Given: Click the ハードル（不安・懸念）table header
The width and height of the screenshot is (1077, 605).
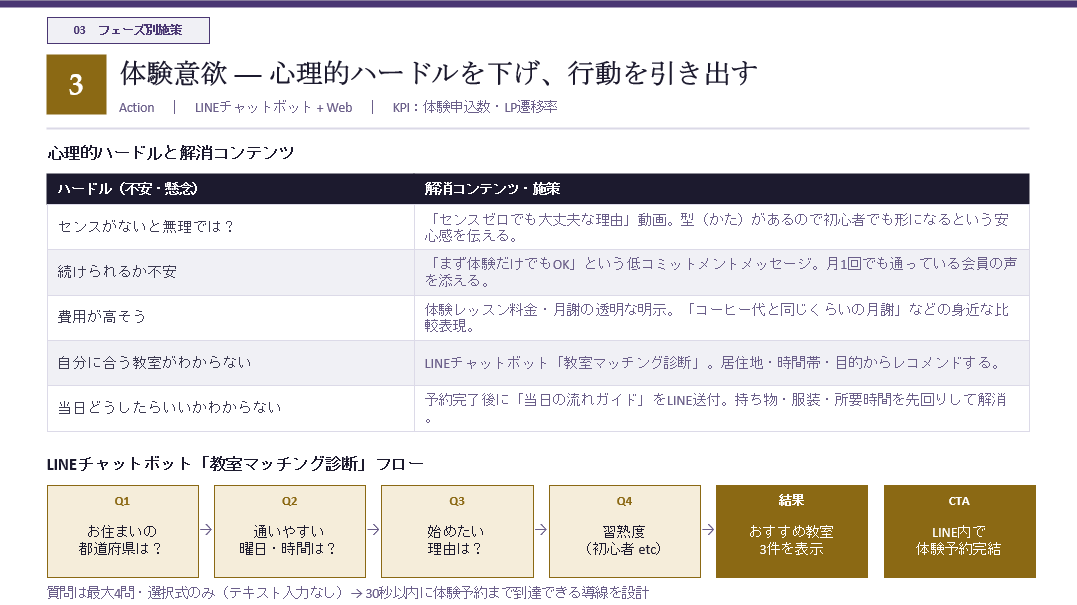Looking at the screenshot, I should [x=230, y=189].
